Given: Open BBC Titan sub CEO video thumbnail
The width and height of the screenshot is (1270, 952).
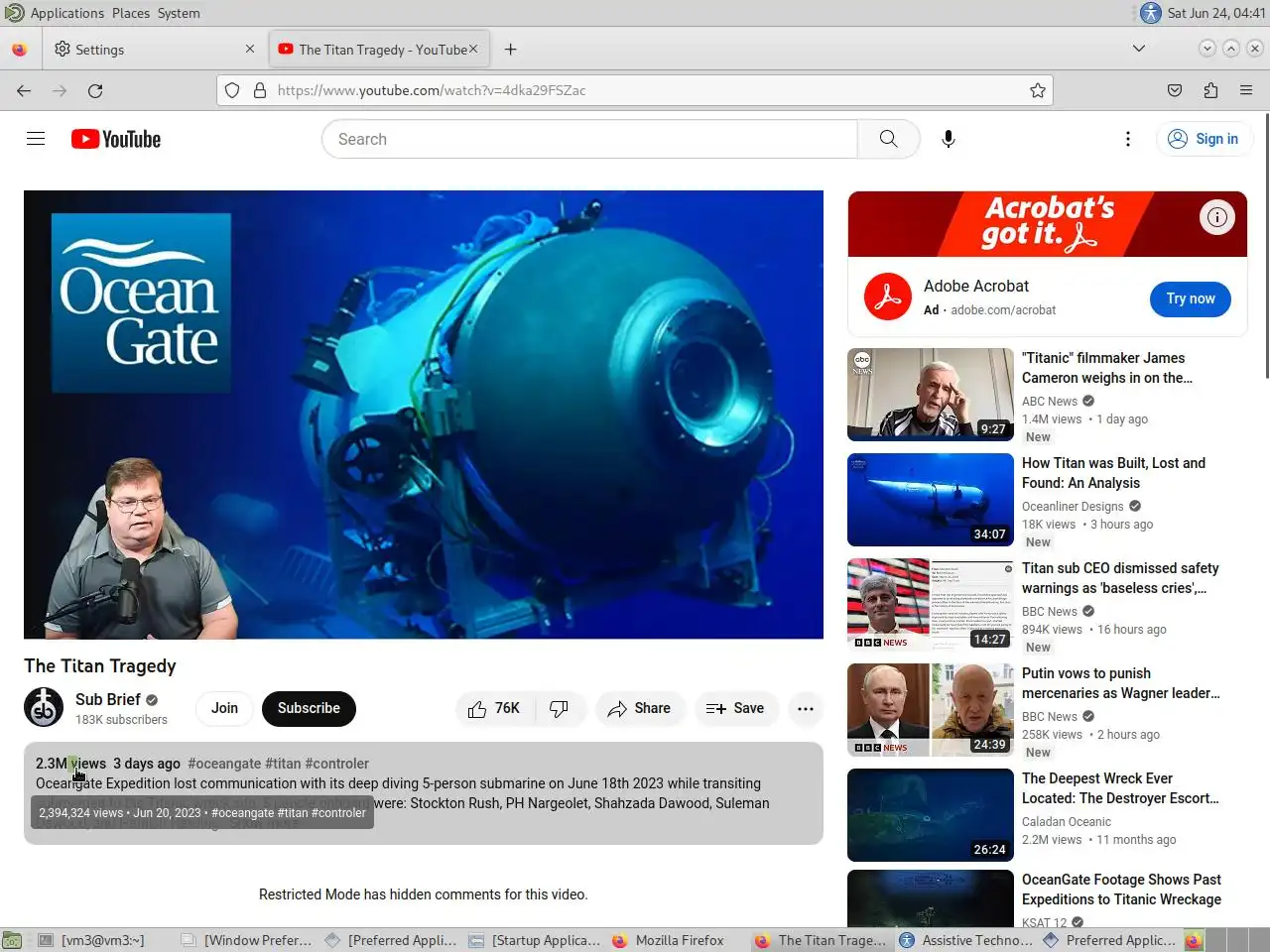Looking at the screenshot, I should 931,605.
